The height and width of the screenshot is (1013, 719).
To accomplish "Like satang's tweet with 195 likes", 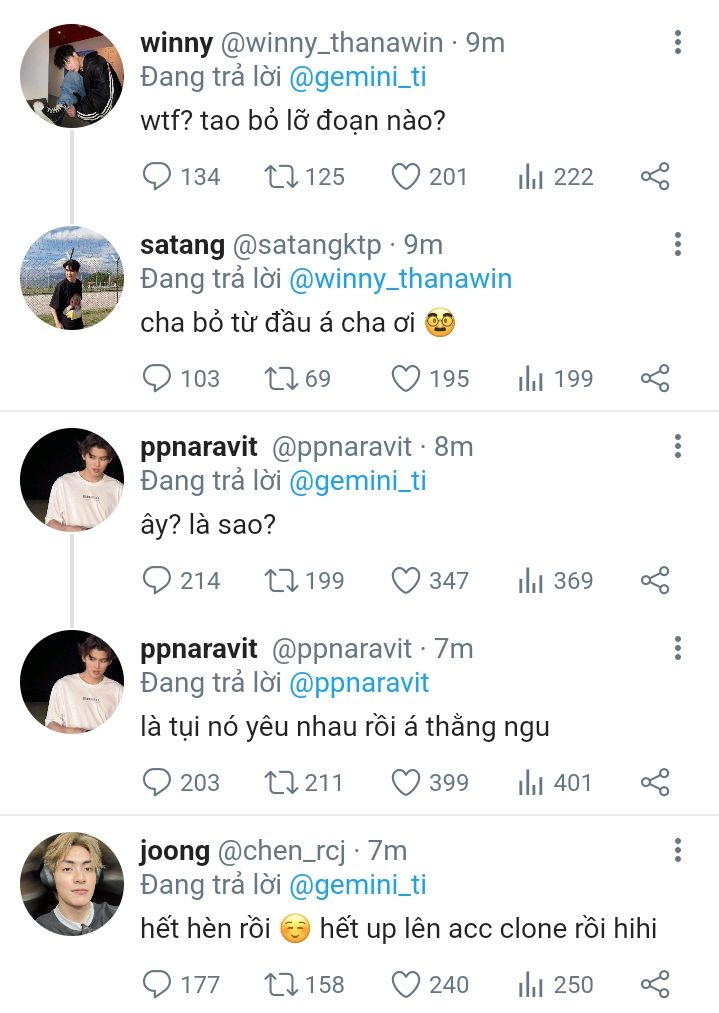I will click(405, 379).
